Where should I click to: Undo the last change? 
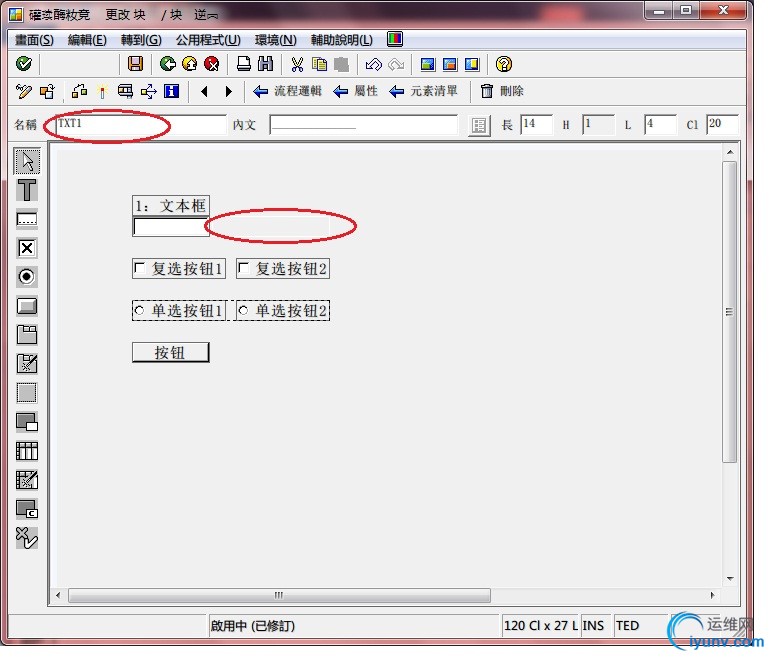pos(374,64)
